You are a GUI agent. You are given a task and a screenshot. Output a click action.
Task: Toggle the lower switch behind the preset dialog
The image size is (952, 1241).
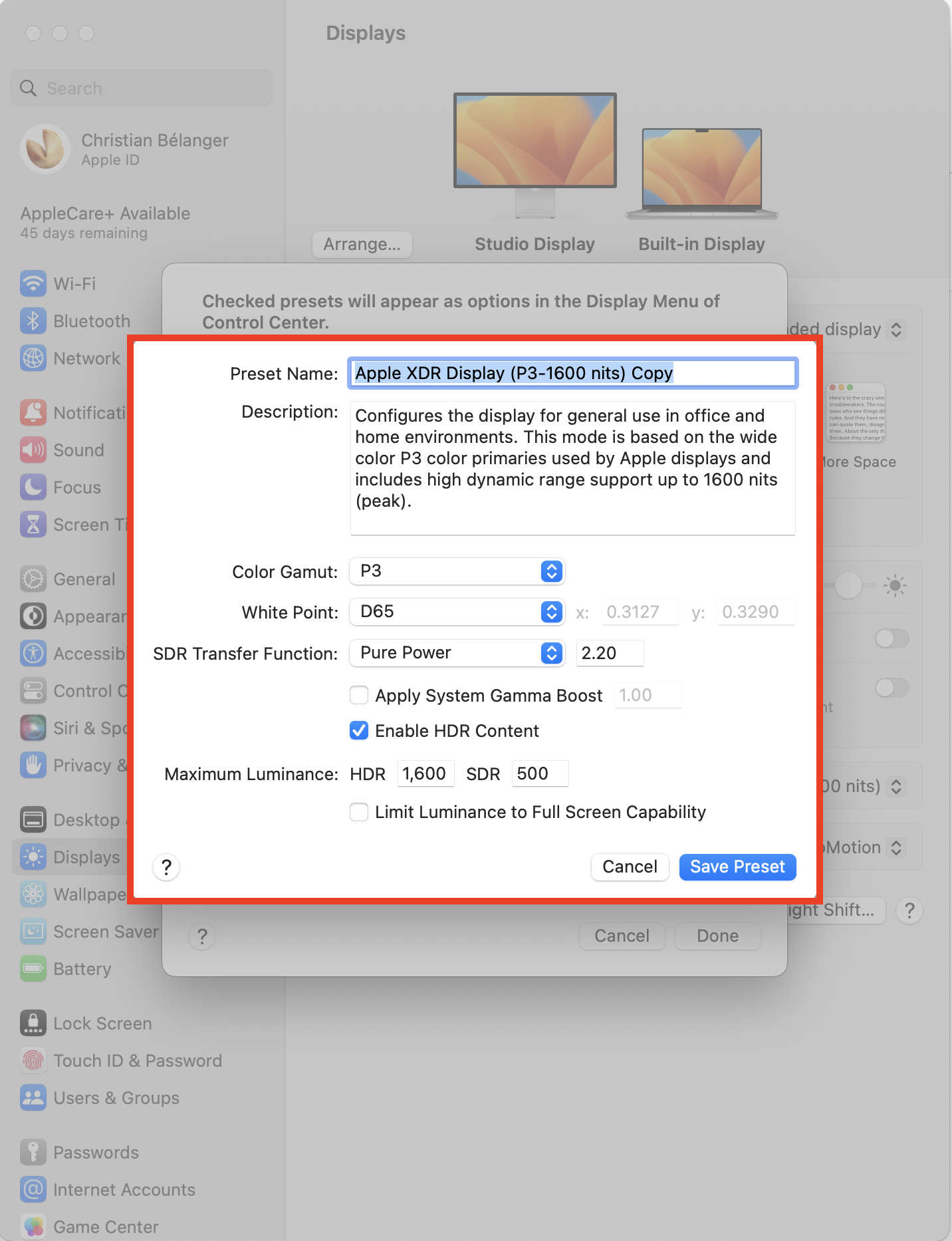[x=892, y=687]
